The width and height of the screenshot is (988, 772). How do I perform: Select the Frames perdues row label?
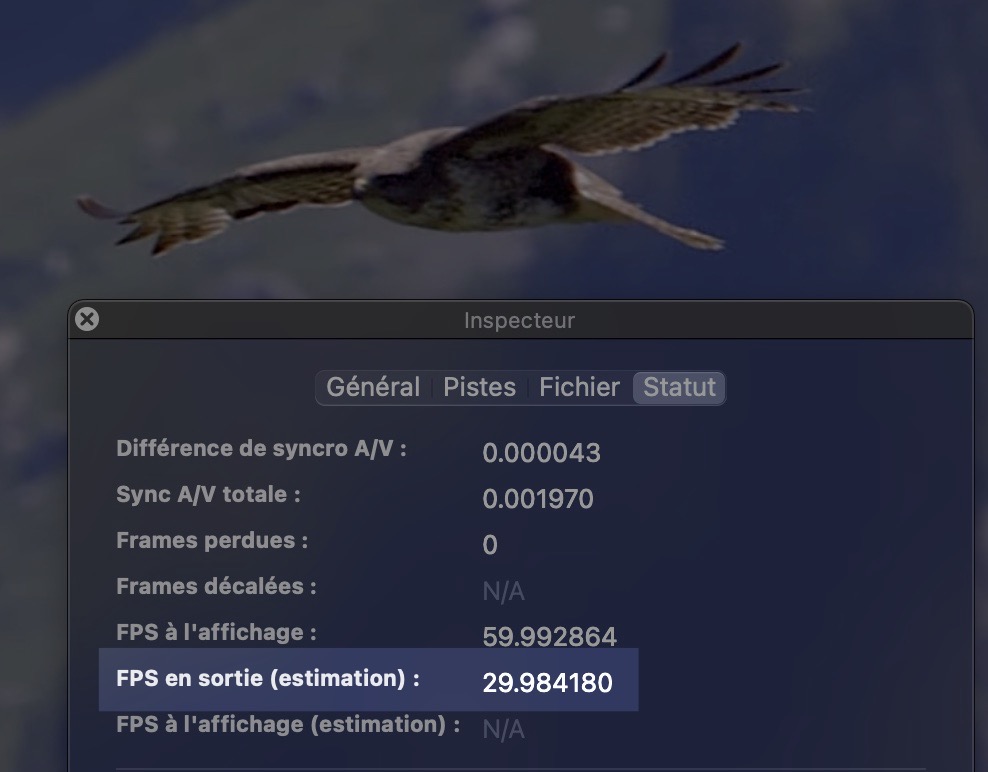(212, 541)
